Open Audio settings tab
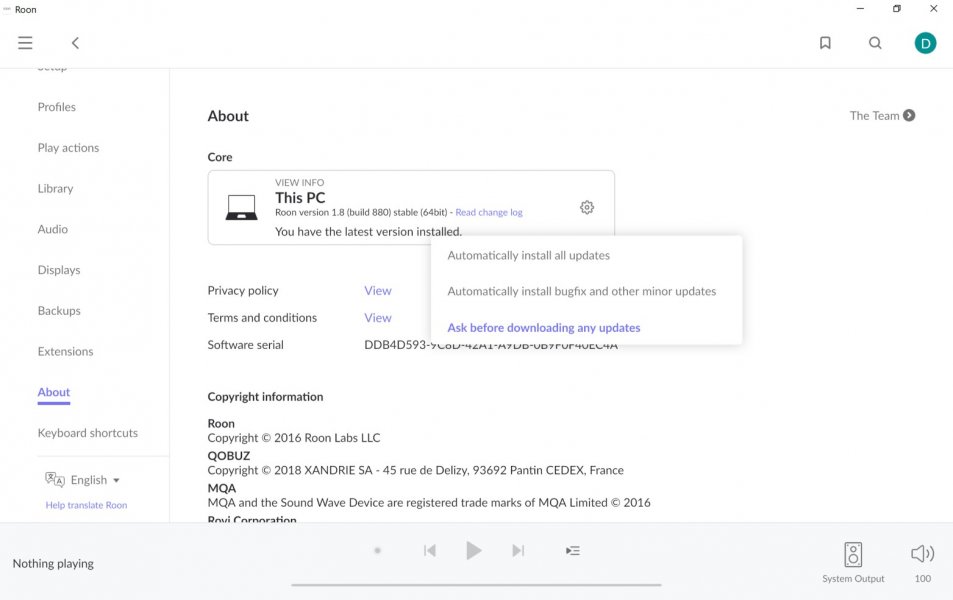 pyautogui.click(x=53, y=229)
